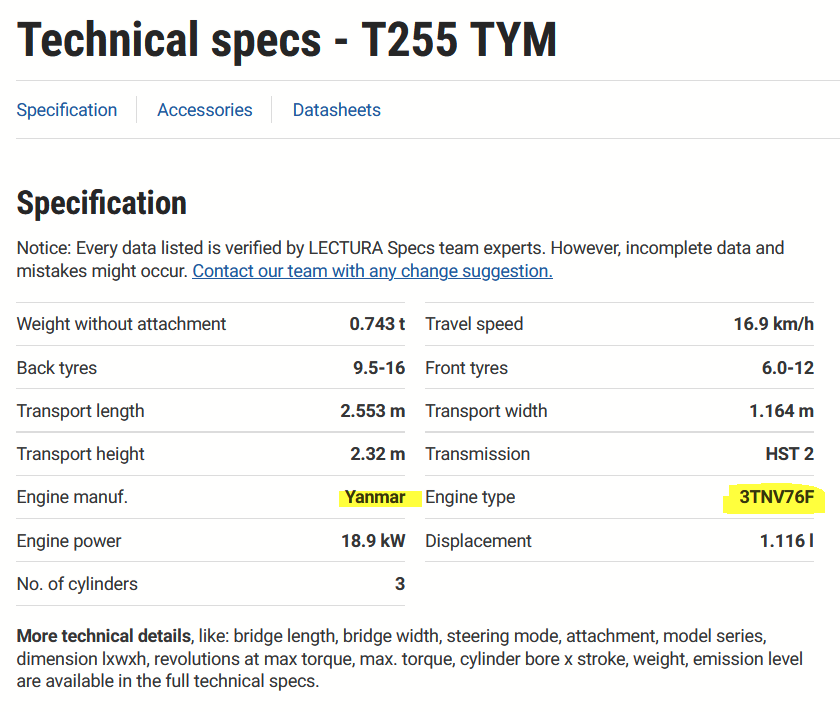Click the 16.9 km/h travel speed value
Image resolution: width=840 pixels, height=712 pixels.
(x=773, y=324)
